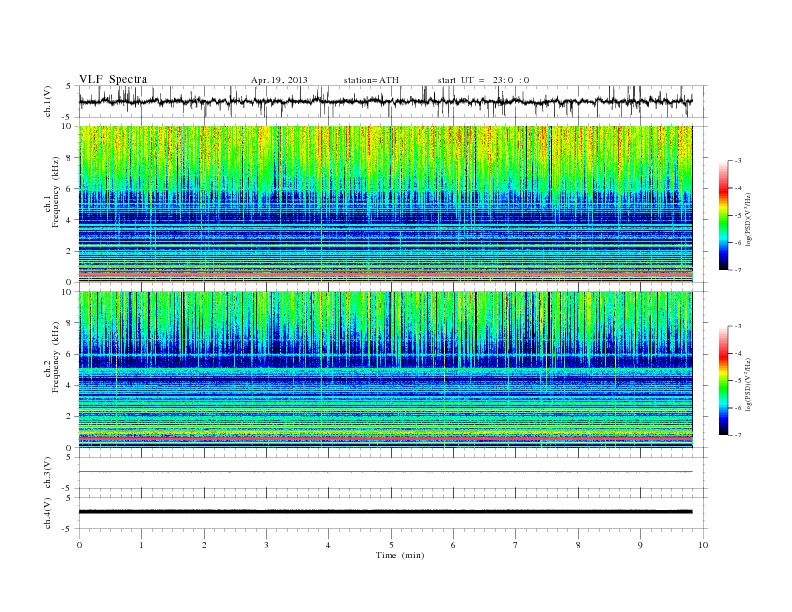Click the "ch.3(V)" axis label
Screen dimensions: 792x612
(47, 473)
